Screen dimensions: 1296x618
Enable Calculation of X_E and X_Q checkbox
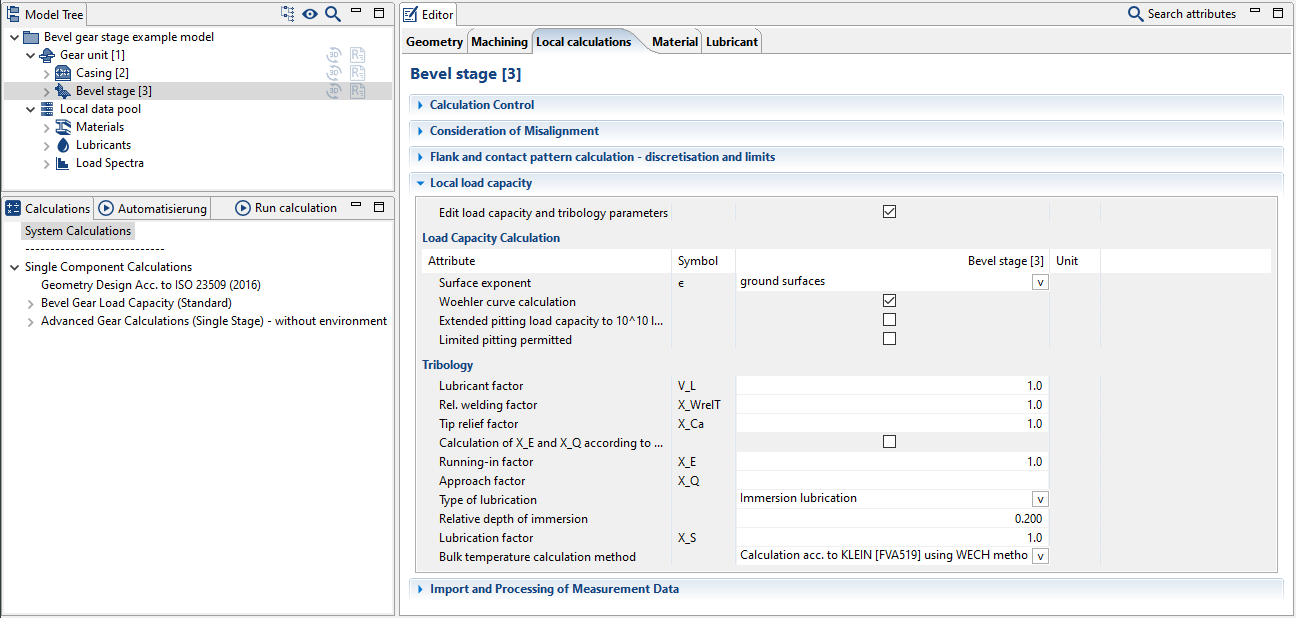click(x=889, y=440)
